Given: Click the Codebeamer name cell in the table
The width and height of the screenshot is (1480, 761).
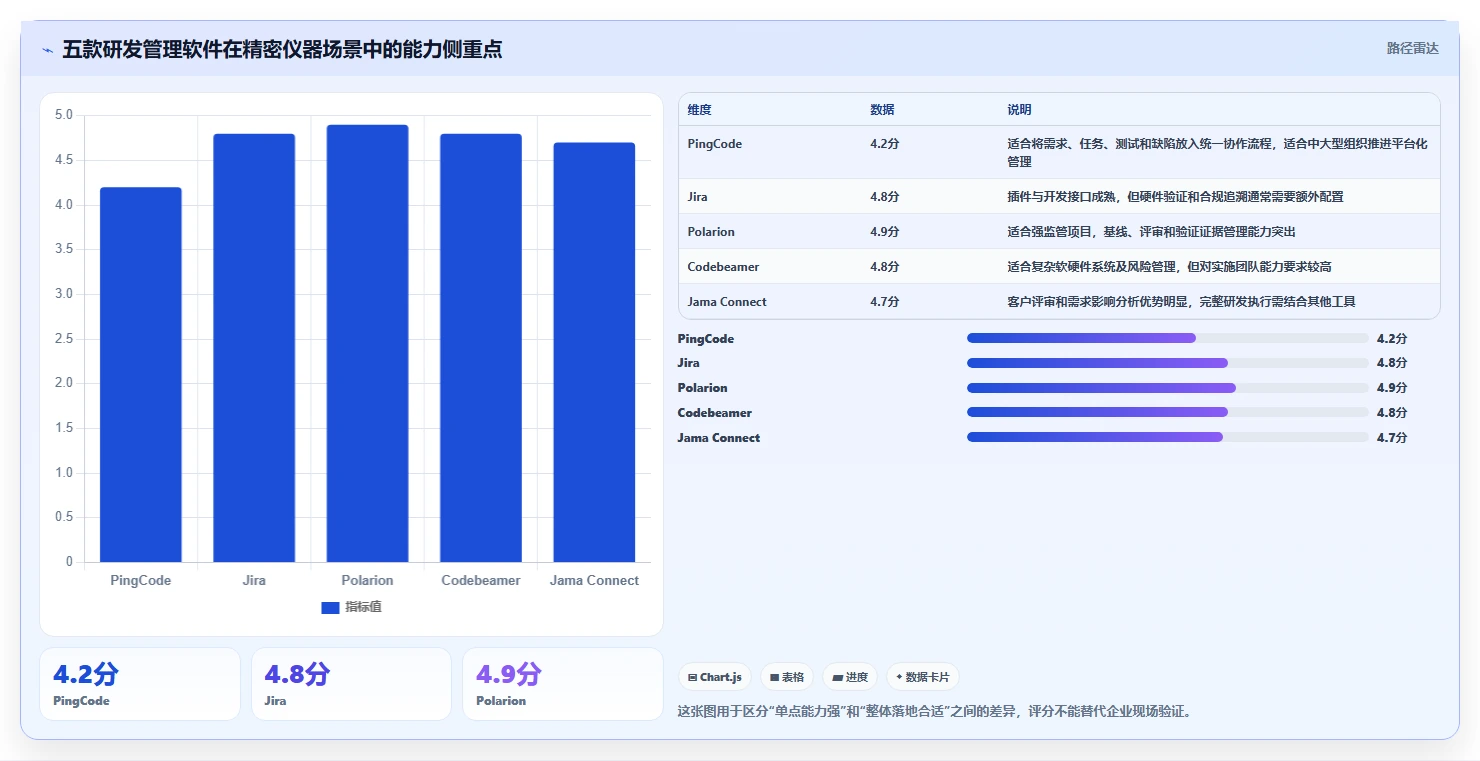Looking at the screenshot, I should pyautogui.click(x=723, y=267).
